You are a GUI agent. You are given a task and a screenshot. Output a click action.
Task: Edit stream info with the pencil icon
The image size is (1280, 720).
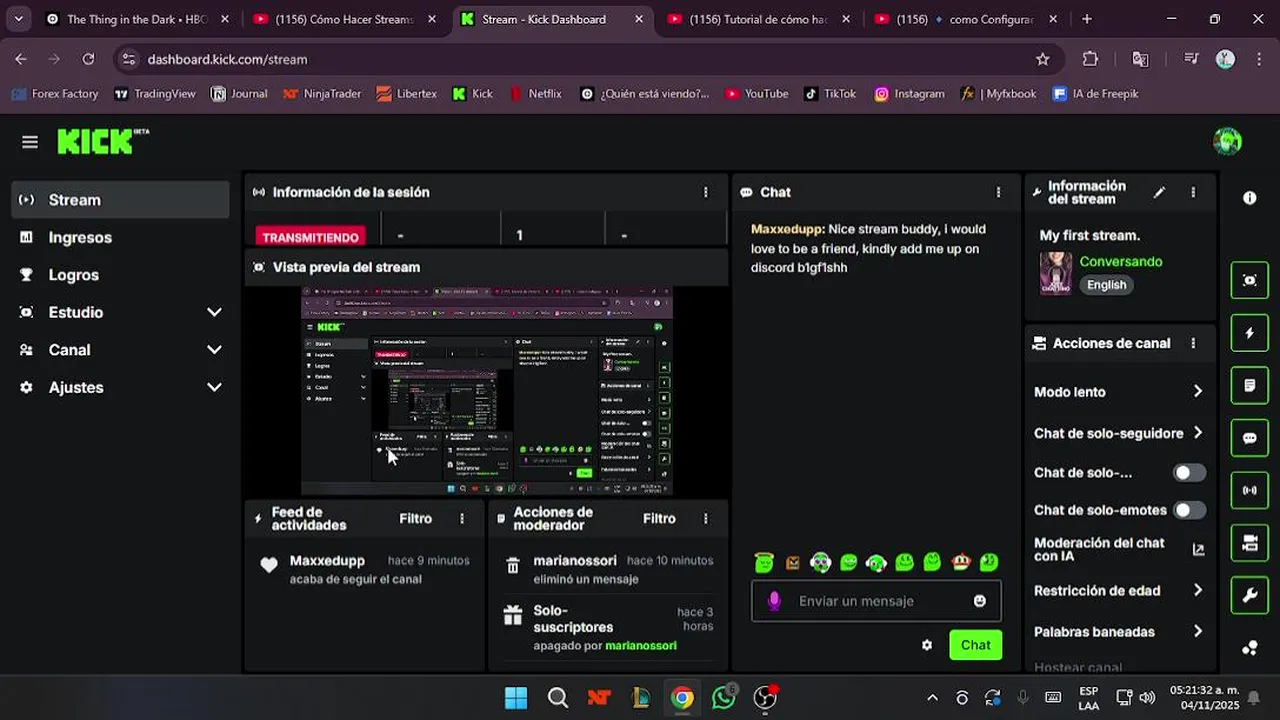(x=1159, y=192)
